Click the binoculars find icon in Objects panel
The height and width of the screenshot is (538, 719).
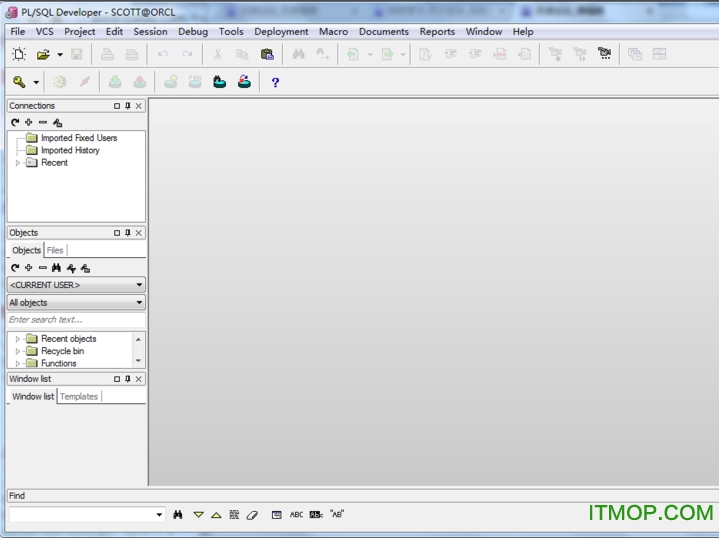click(56, 268)
